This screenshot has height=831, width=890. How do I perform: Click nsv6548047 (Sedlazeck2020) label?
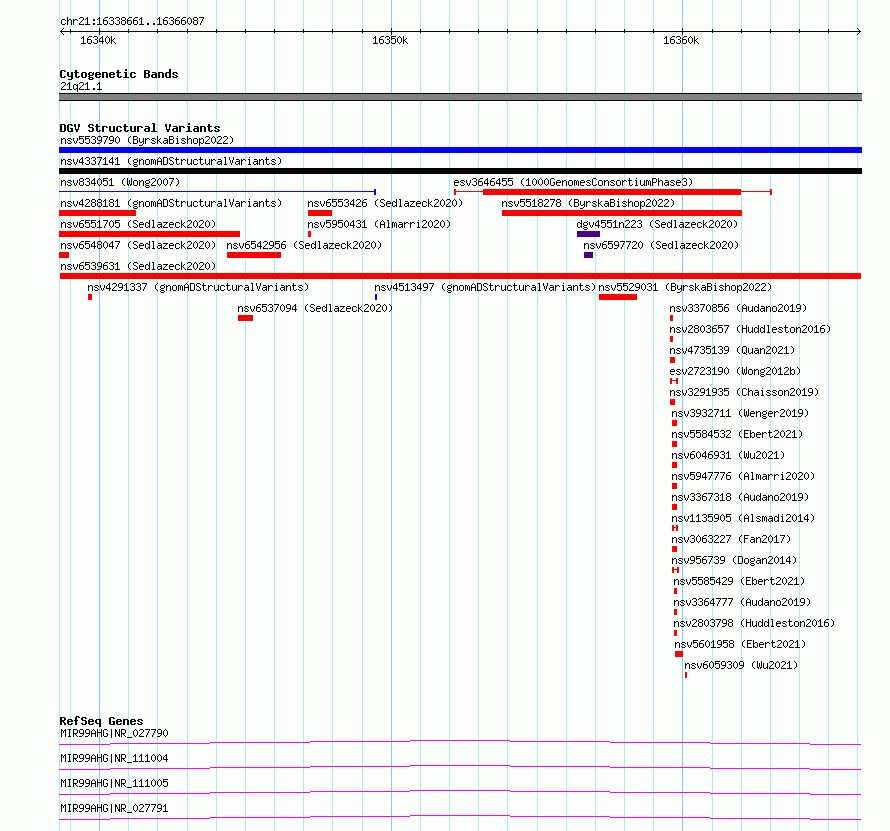click(x=138, y=245)
